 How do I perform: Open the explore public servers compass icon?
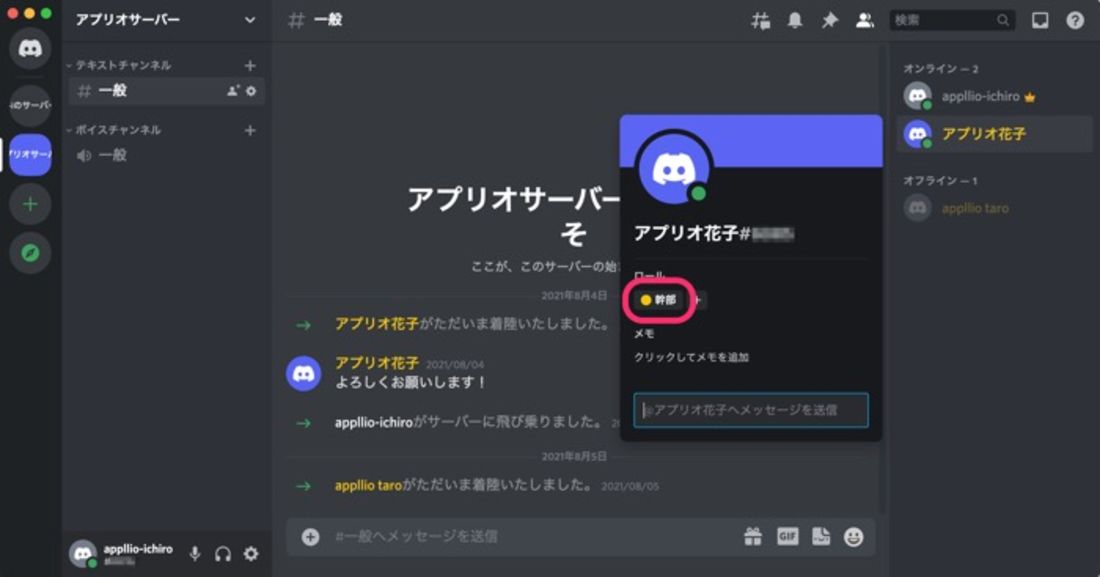30,253
